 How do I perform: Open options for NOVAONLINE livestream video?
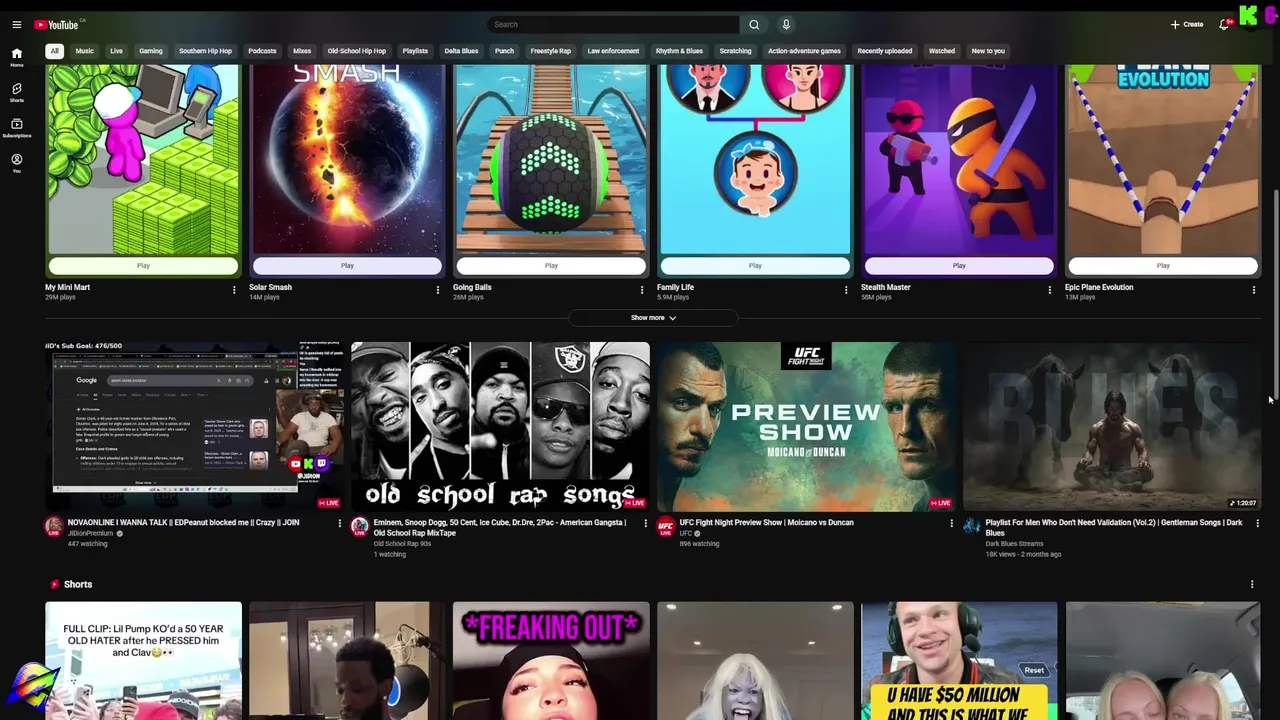[x=339, y=523]
